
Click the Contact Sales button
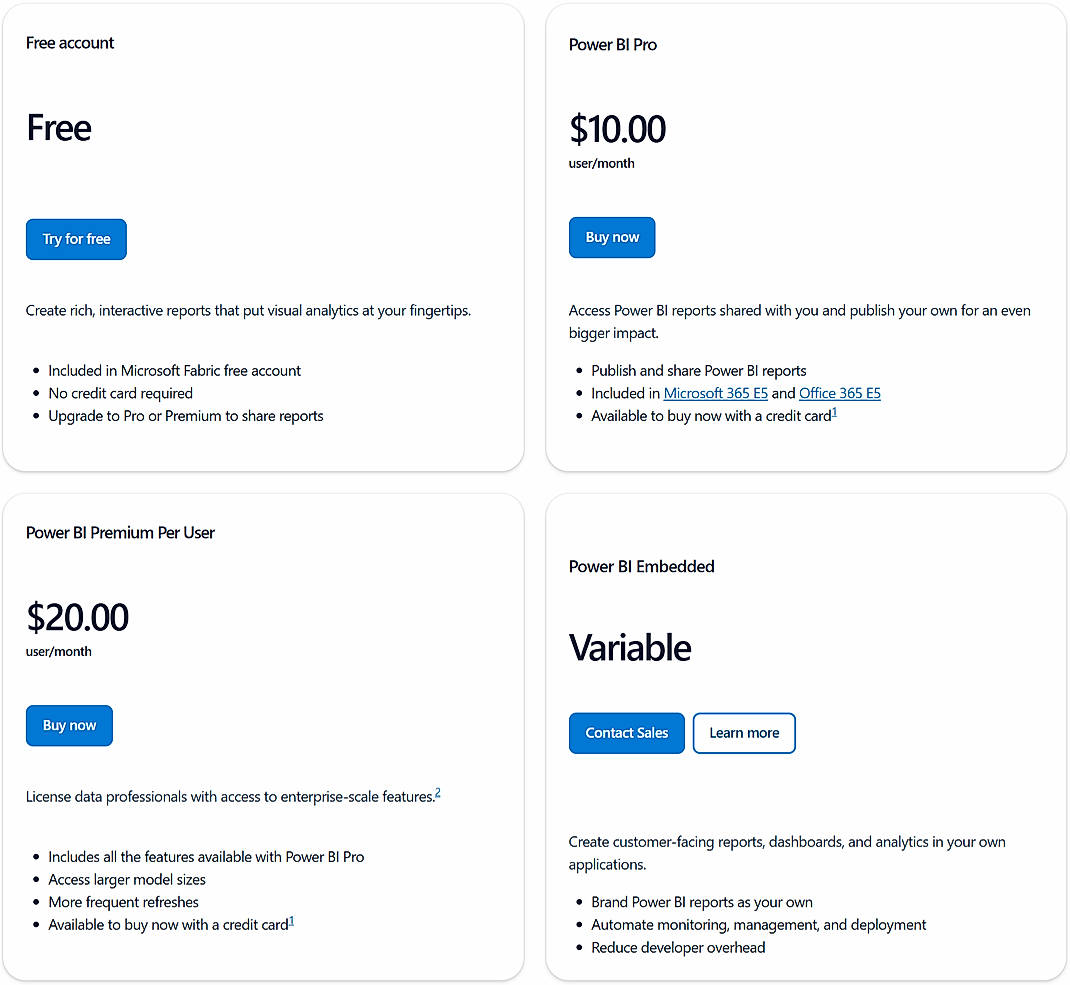pyautogui.click(x=626, y=733)
